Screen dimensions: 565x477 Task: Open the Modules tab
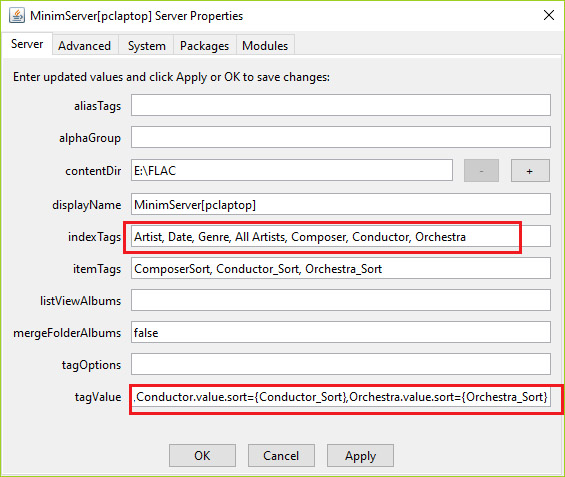(x=265, y=46)
